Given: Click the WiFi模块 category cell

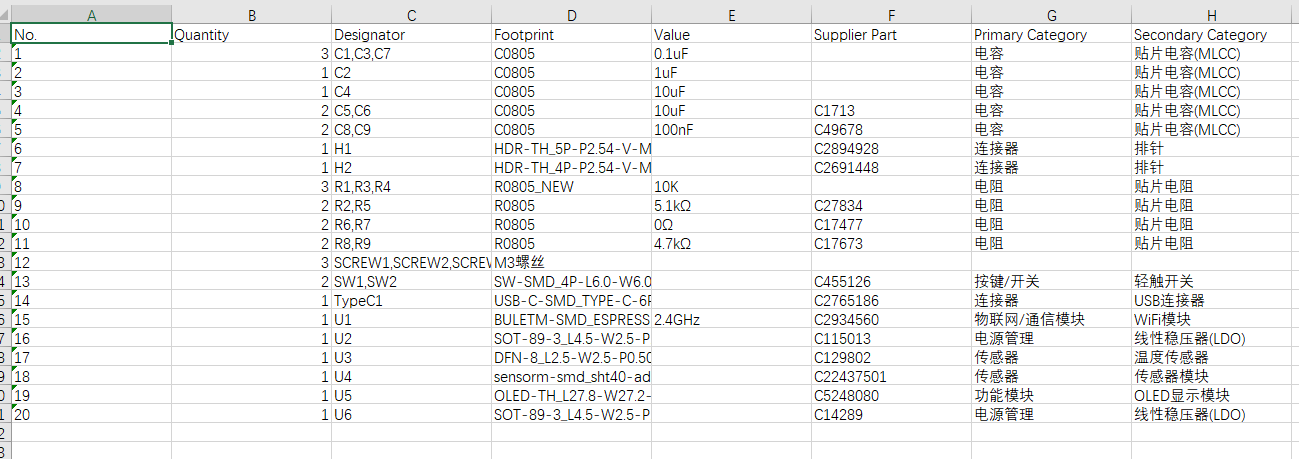Looking at the screenshot, I should point(1211,320).
